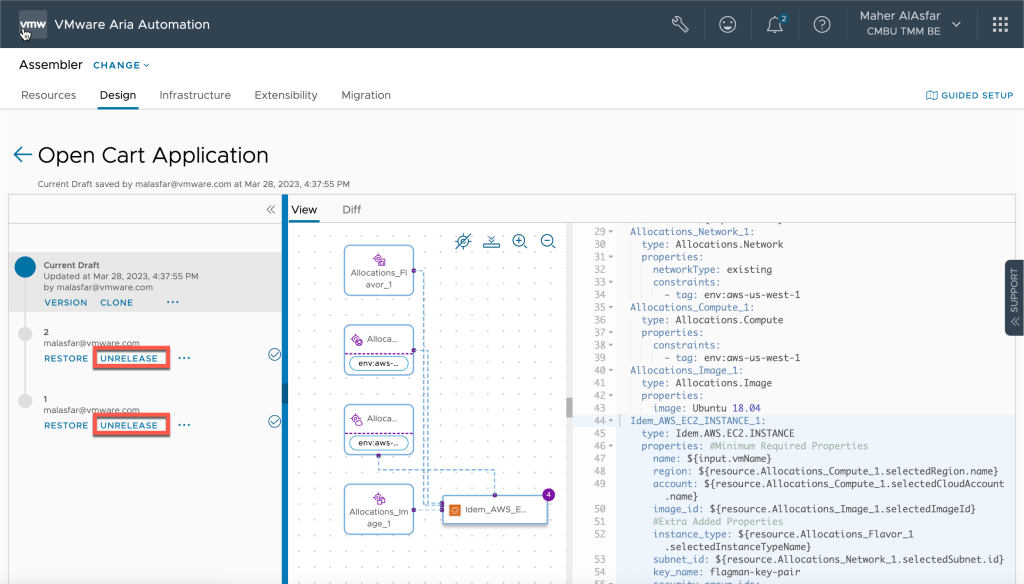Image resolution: width=1024 pixels, height=584 pixels.
Task: Click RESTORE for version 1
Action: (66, 425)
